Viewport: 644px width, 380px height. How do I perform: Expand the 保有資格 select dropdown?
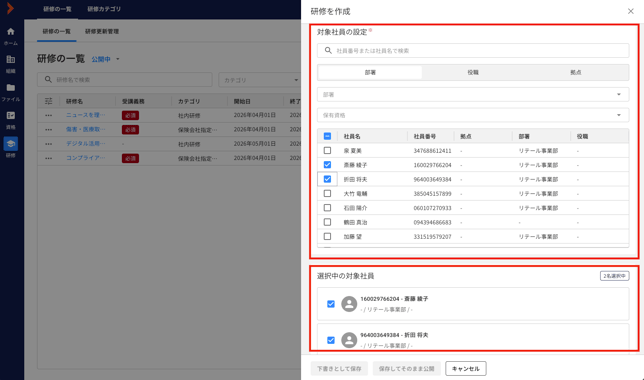(x=473, y=115)
